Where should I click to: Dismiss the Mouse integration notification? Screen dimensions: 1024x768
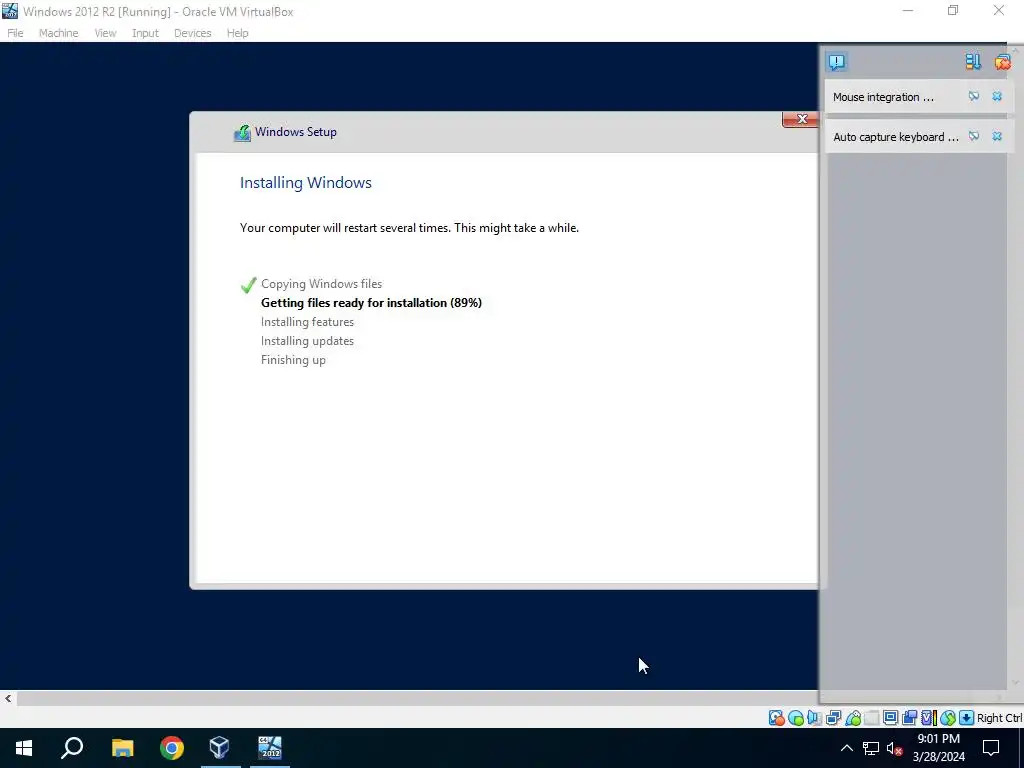[x=997, y=97]
